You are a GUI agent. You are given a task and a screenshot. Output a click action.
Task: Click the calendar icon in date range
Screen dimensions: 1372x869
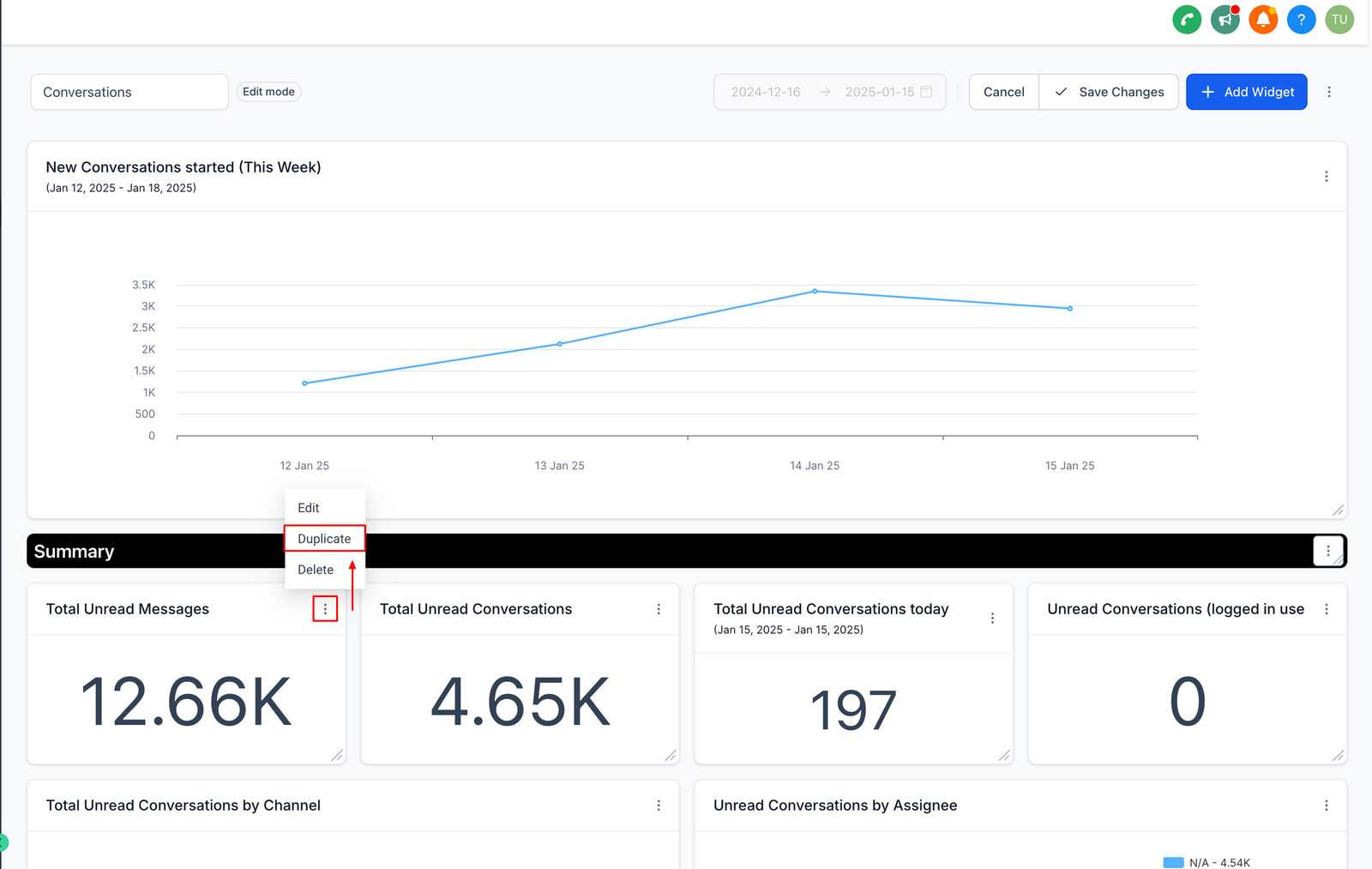click(x=926, y=92)
